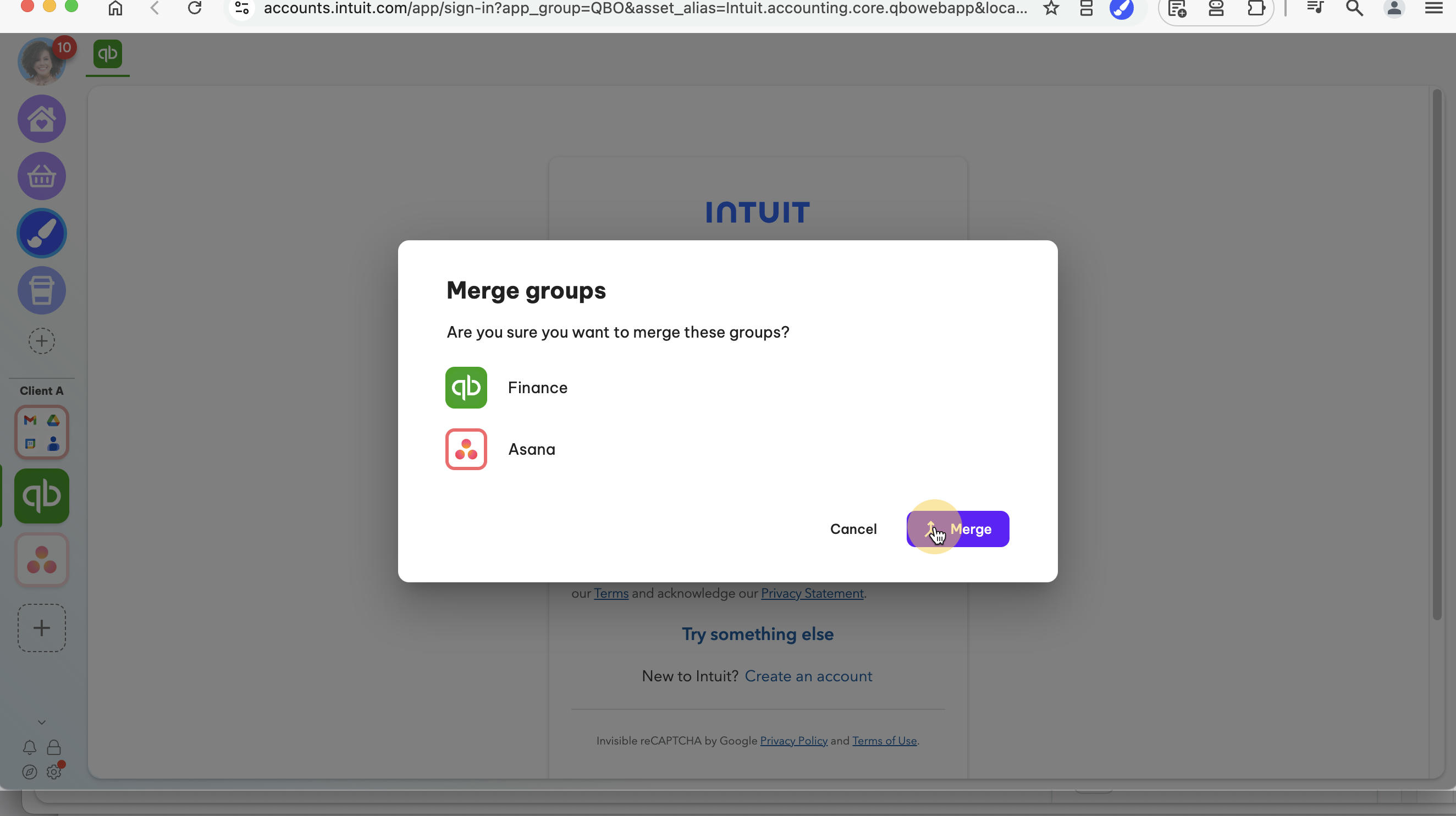Image resolution: width=1456 pixels, height=816 pixels.
Task: Open Google Privacy Policy link
Action: point(793,741)
